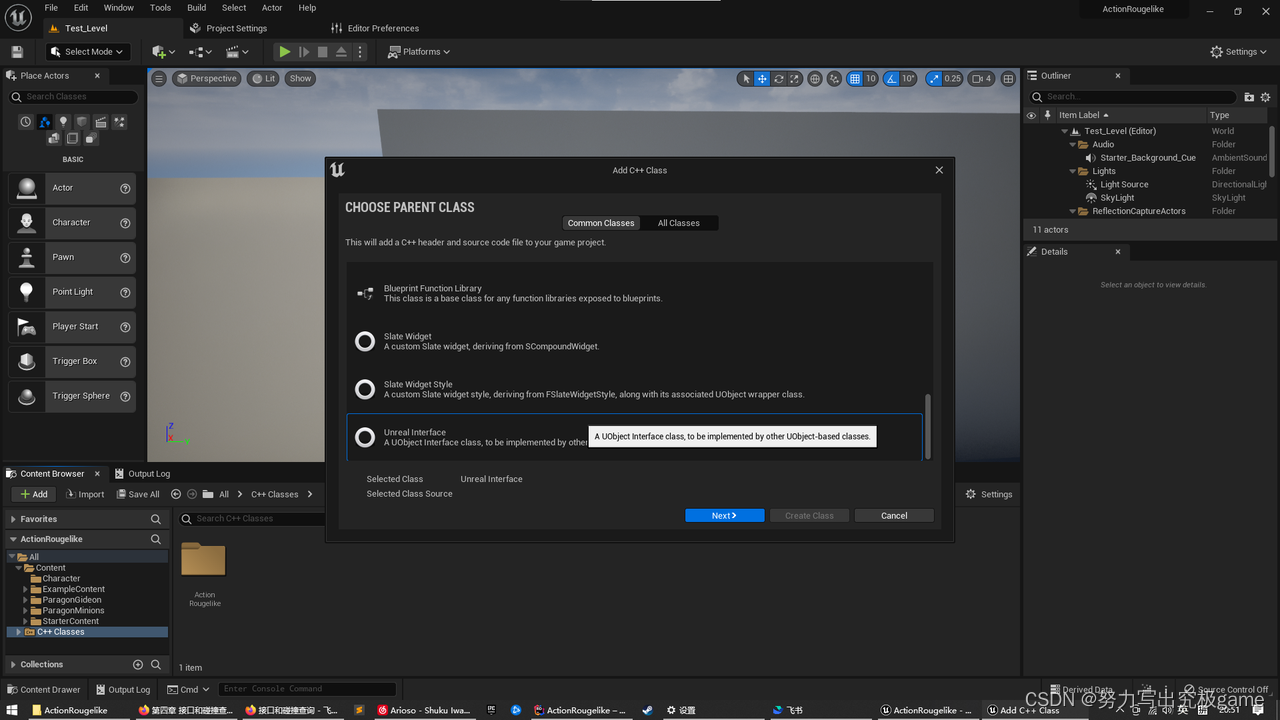Select Common Classes tab in dialog
Image resolution: width=1280 pixels, height=720 pixels.
click(x=601, y=223)
